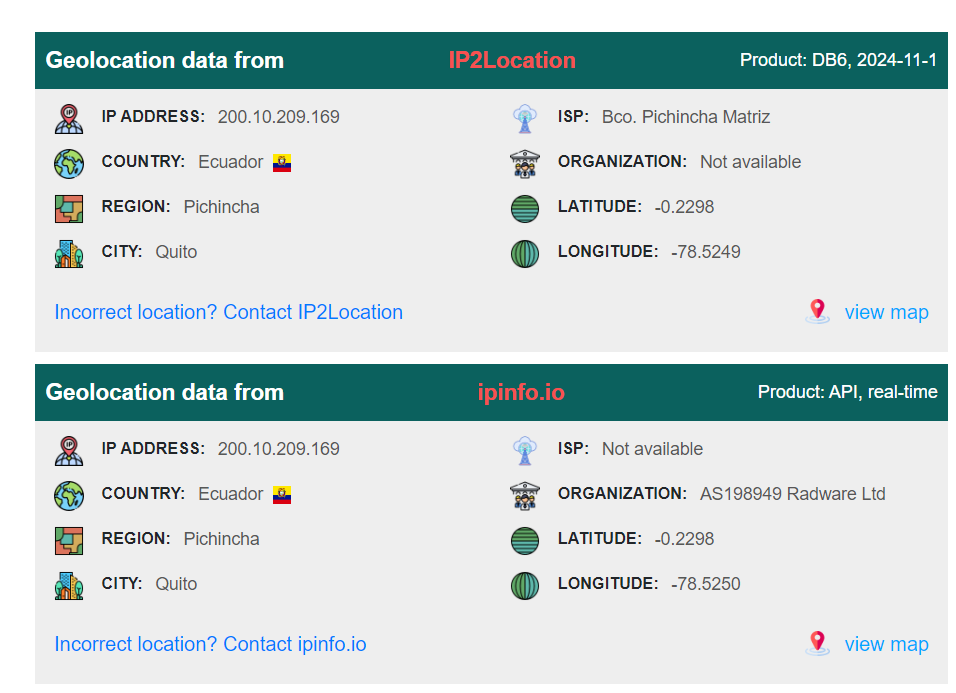The width and height of the screenshot is (956, 693).
Task: Click the region map icon in IP2Location panel
Action: [x=69, y=208]
